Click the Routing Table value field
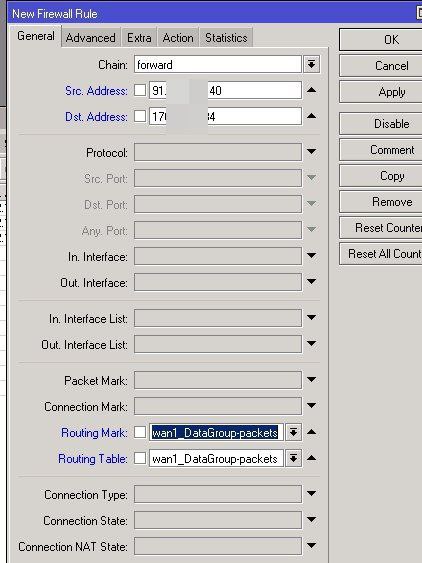Screen dimensions: 422x563 [x=216, y=459]
